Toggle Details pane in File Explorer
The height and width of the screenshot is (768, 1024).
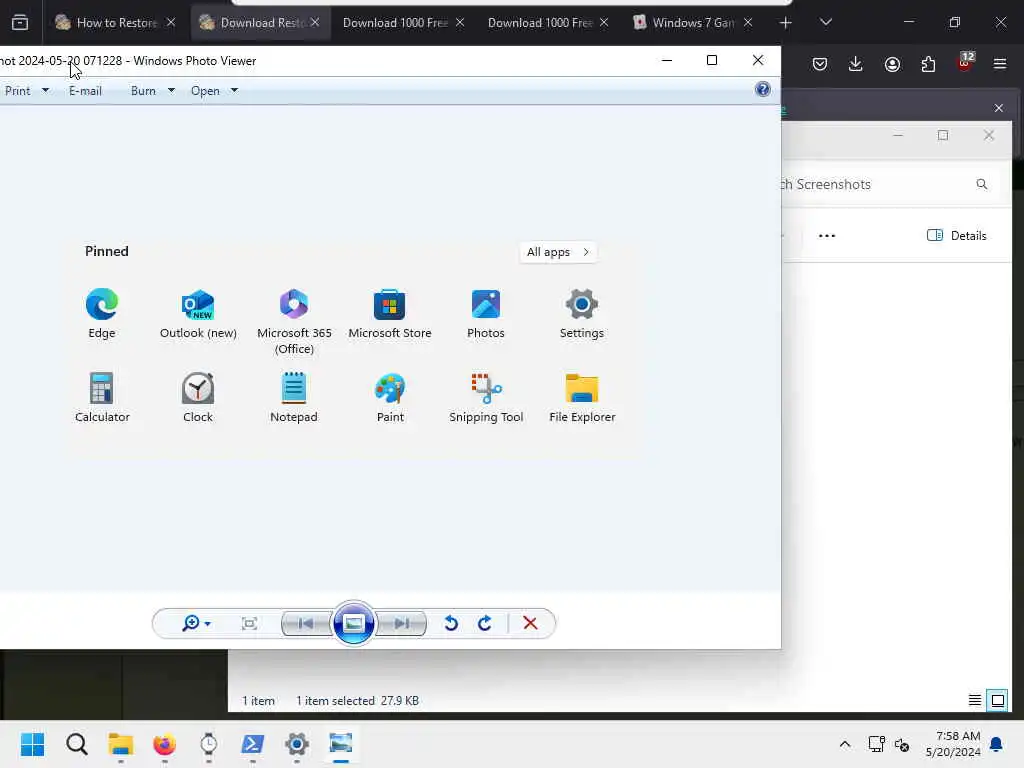pyautogui.click(x=957, y=236)
